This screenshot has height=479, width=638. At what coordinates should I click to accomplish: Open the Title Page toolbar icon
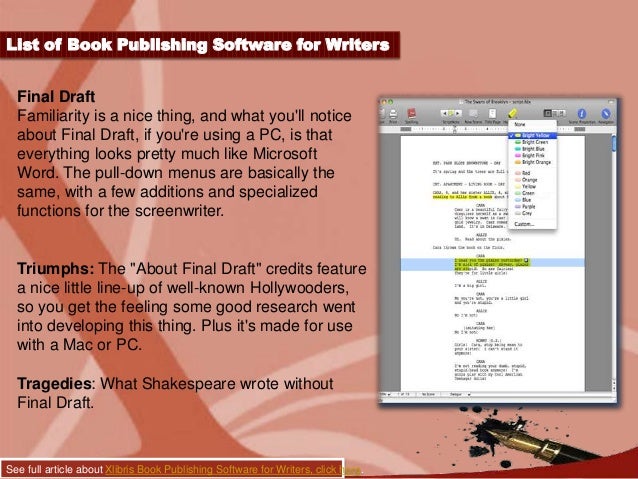[x=492, y=114]
